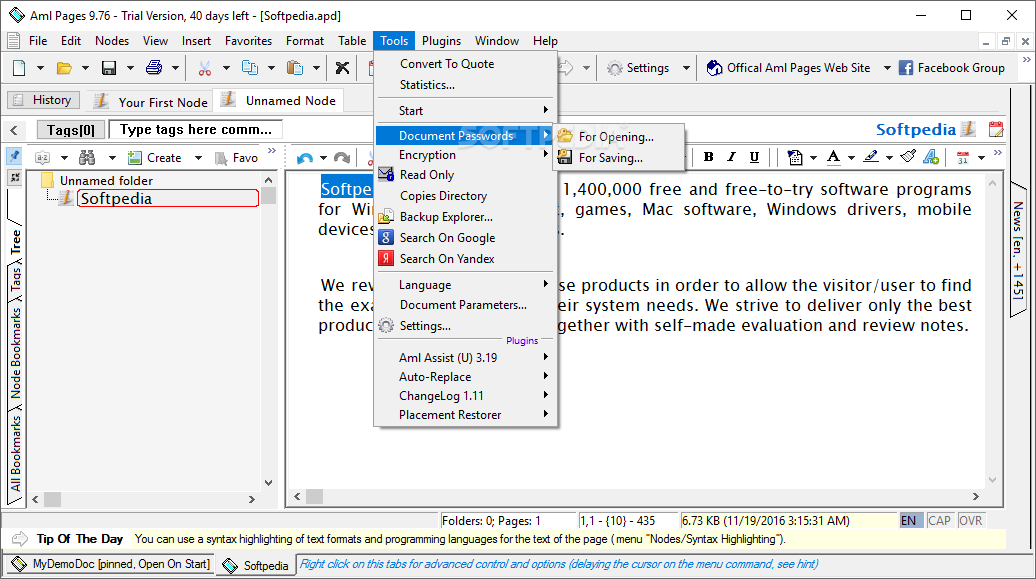Screen dimensions: 1036x579
Task: Click the binoculars Find icon
Action: [87, 157]
